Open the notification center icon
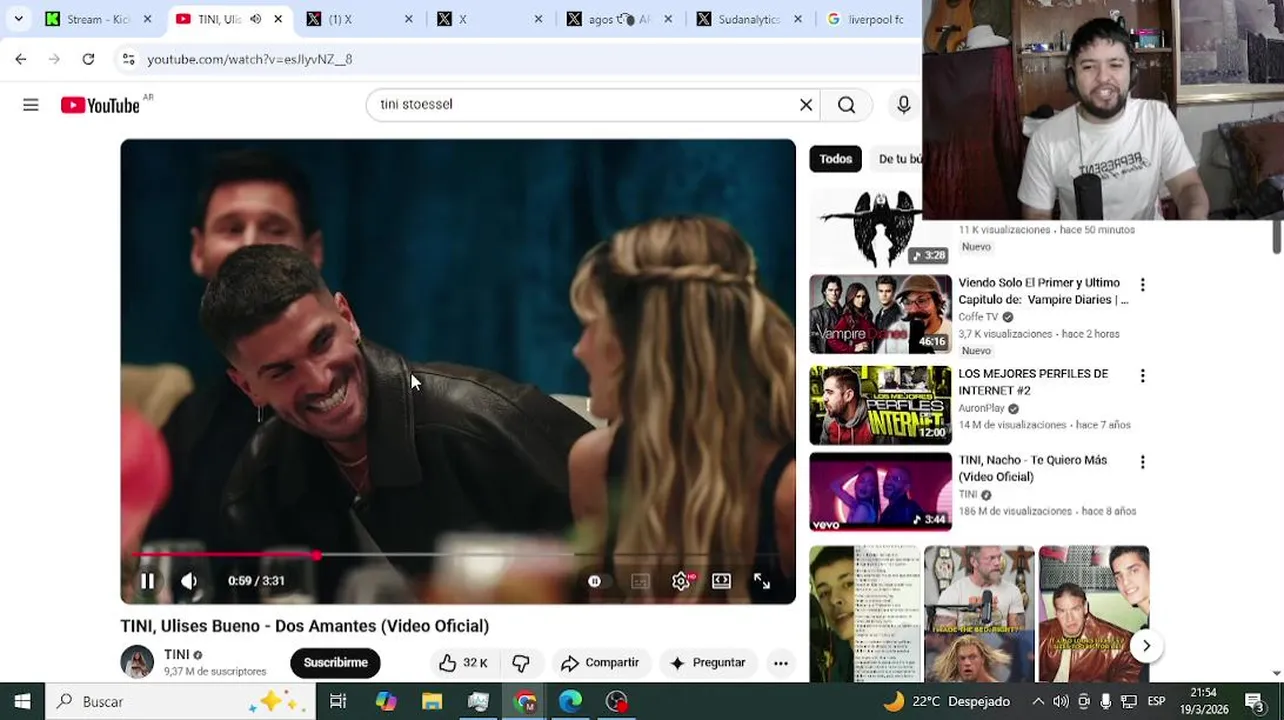 click(1255, 701)
